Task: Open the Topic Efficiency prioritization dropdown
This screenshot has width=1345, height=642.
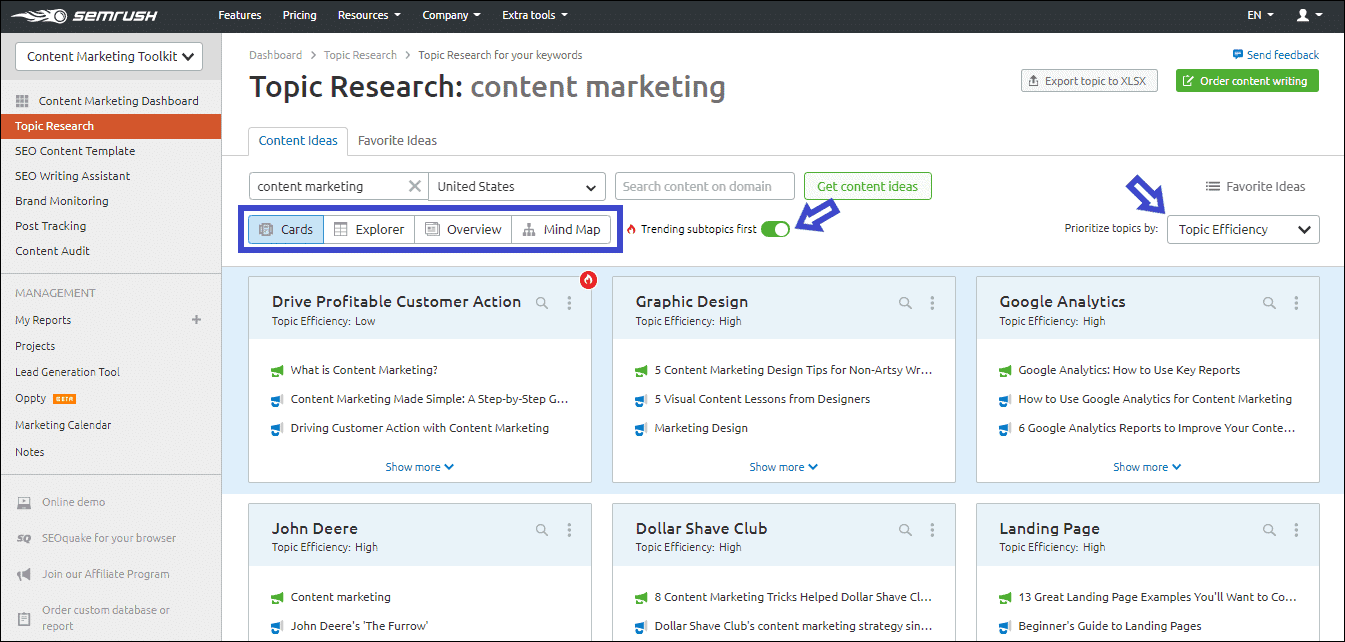Action: [x=1242, y=229]
